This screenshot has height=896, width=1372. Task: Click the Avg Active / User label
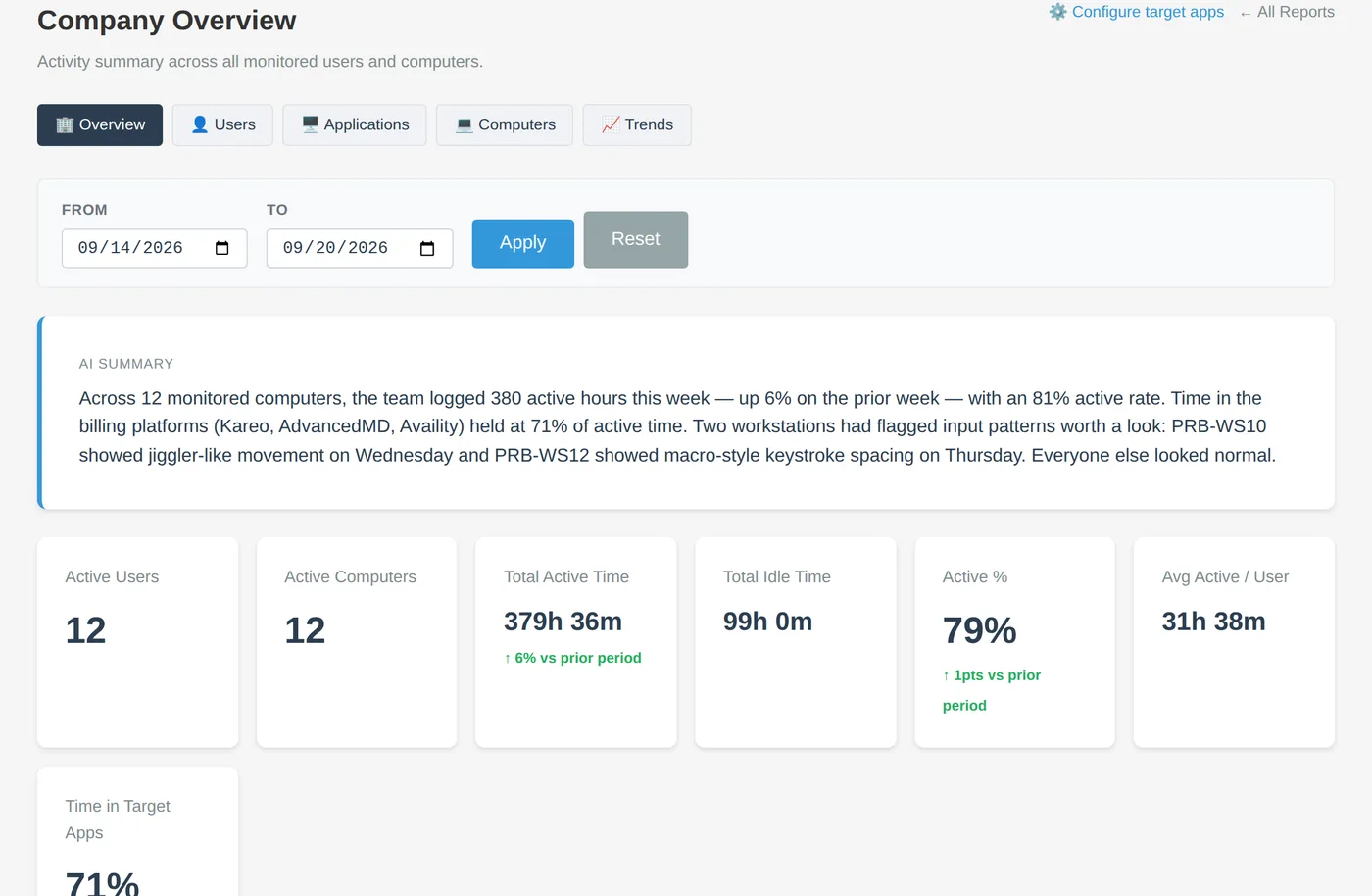pos(1226,577)
